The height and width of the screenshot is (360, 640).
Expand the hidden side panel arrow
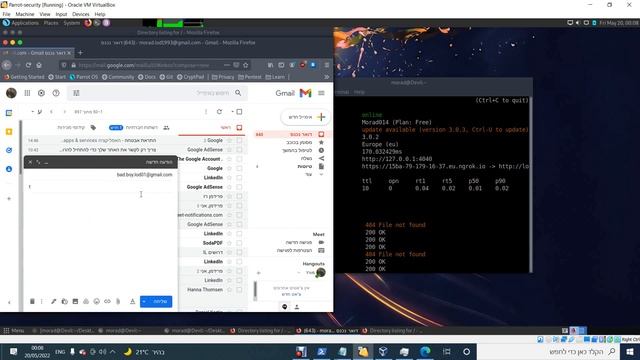[x=9, y=302]
